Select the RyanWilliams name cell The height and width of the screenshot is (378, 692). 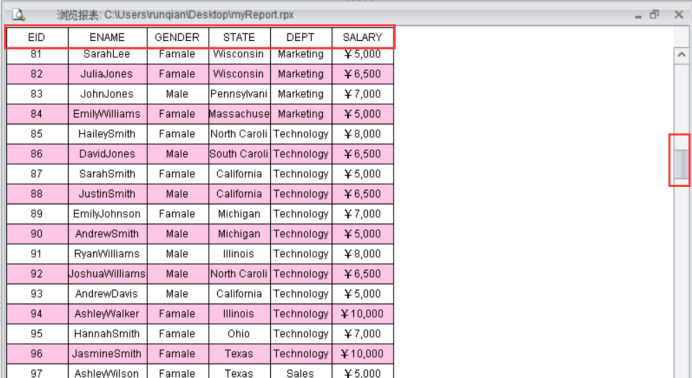(x=108, y=254)
